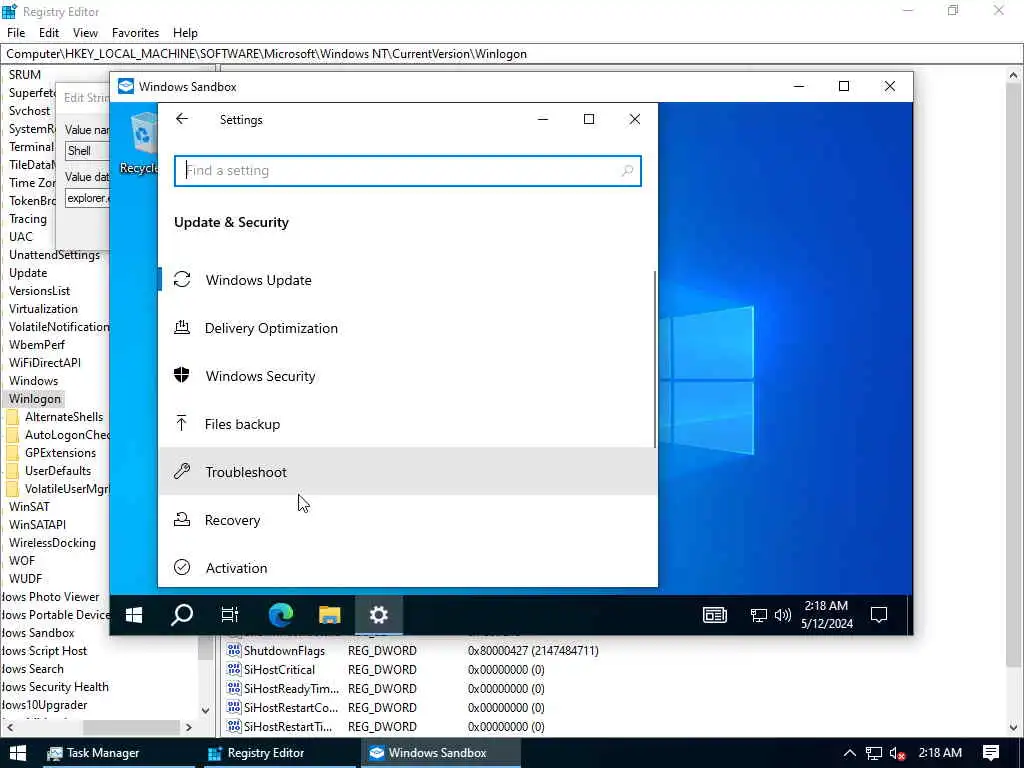This screenshot has width=1024, height=768.
Task: Minimize the Settings window in Sandbox
Action: pos(543,119)
